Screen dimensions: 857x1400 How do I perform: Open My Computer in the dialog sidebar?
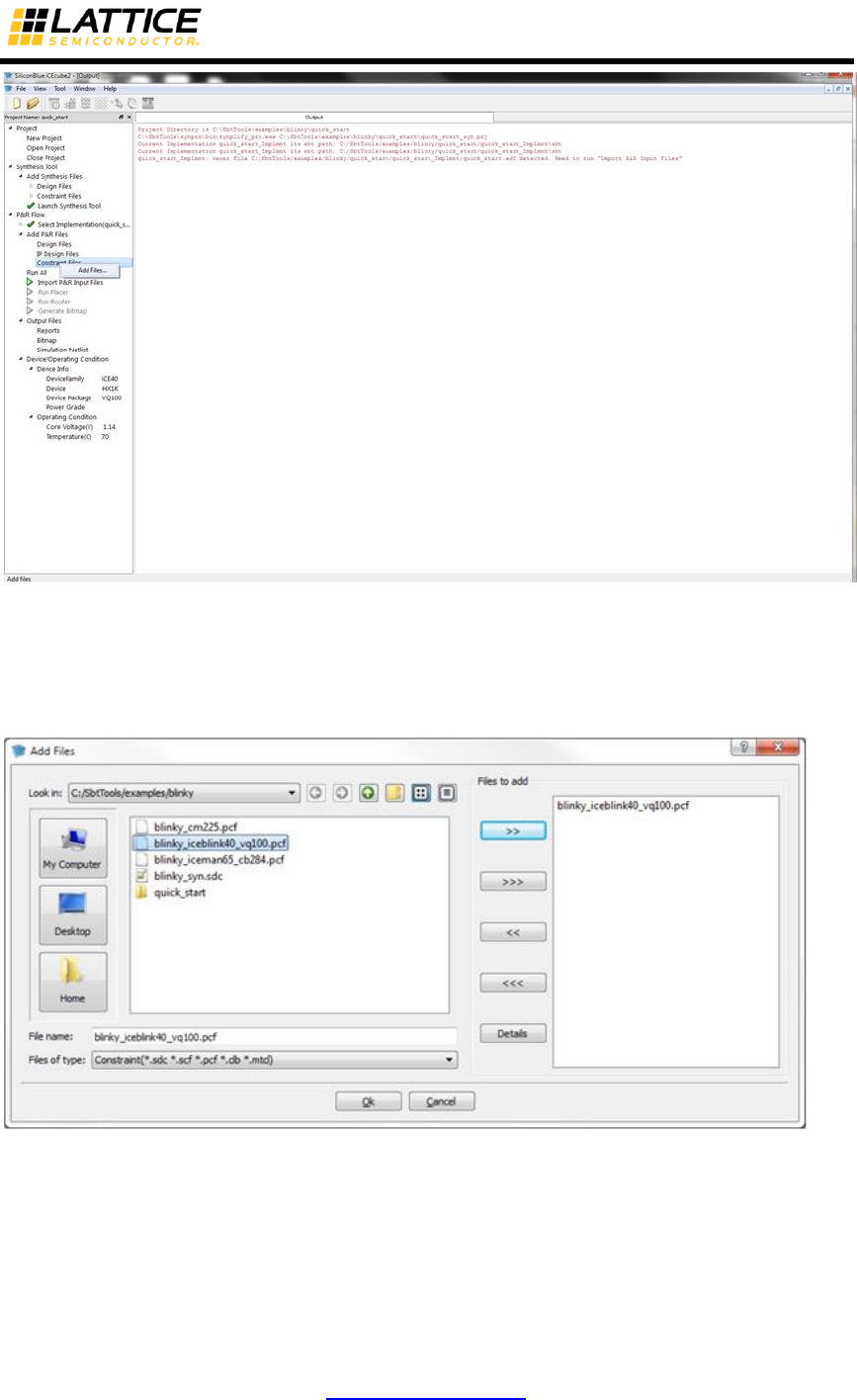tap(74, 850)
